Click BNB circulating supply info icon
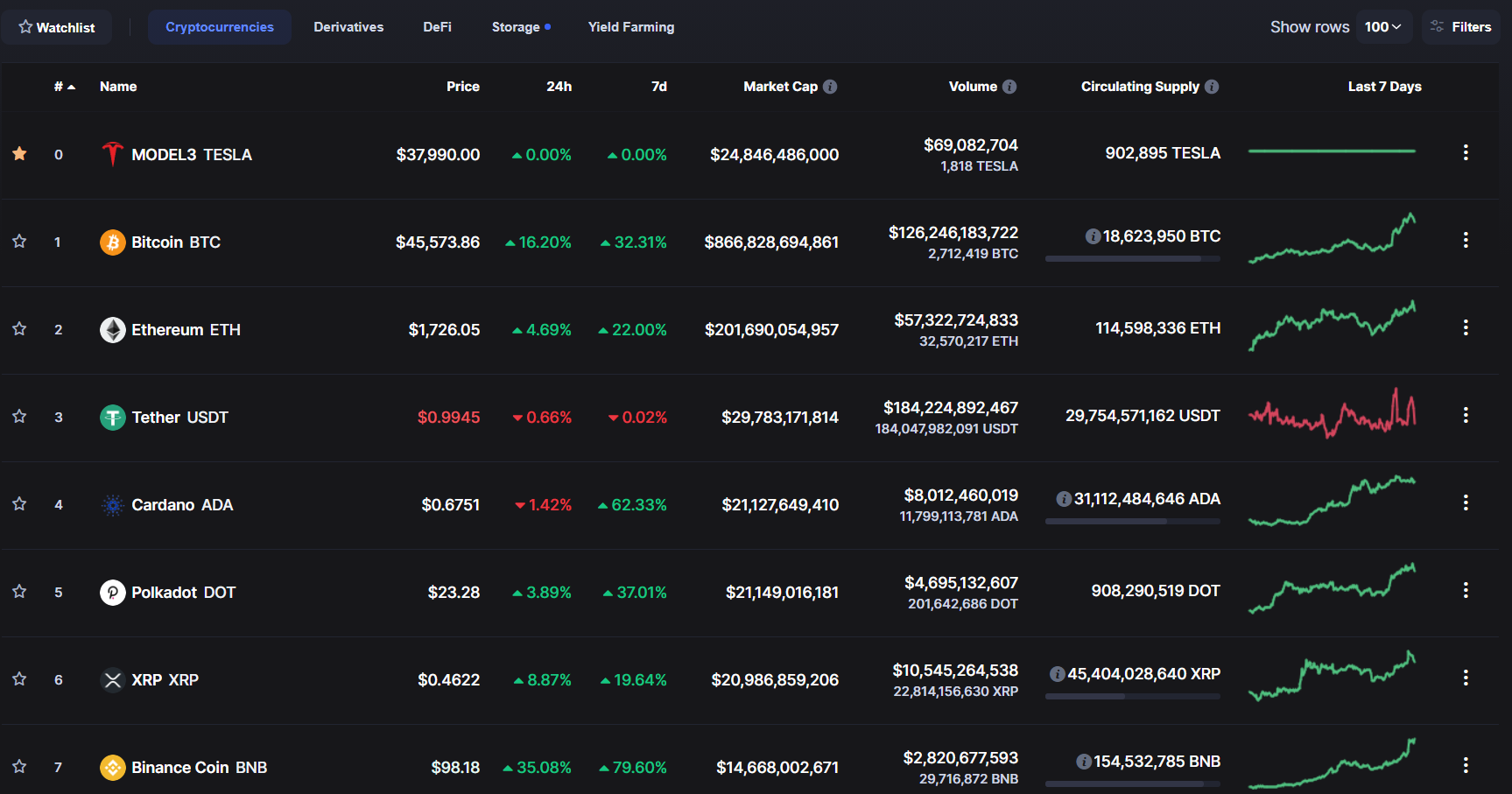The width and height of the screenshot is (1512, 794). point(1083,762)
